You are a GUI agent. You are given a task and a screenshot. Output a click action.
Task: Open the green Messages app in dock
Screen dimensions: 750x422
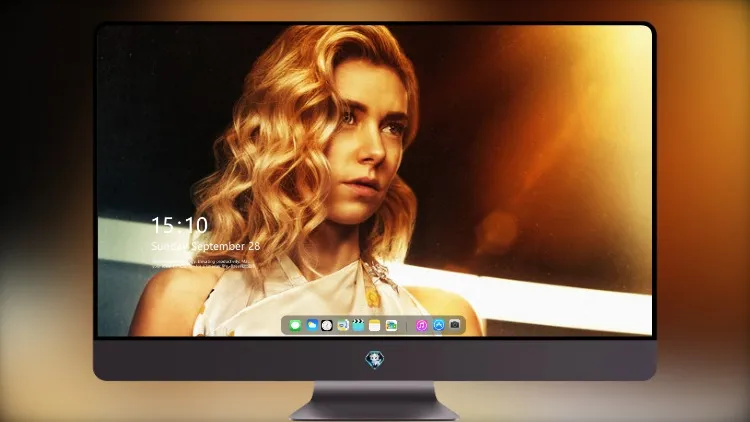tap(295, 325)
